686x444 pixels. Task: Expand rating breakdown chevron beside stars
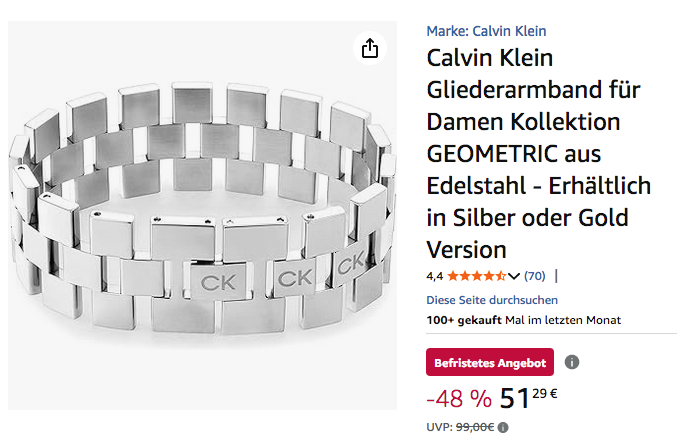514,276
